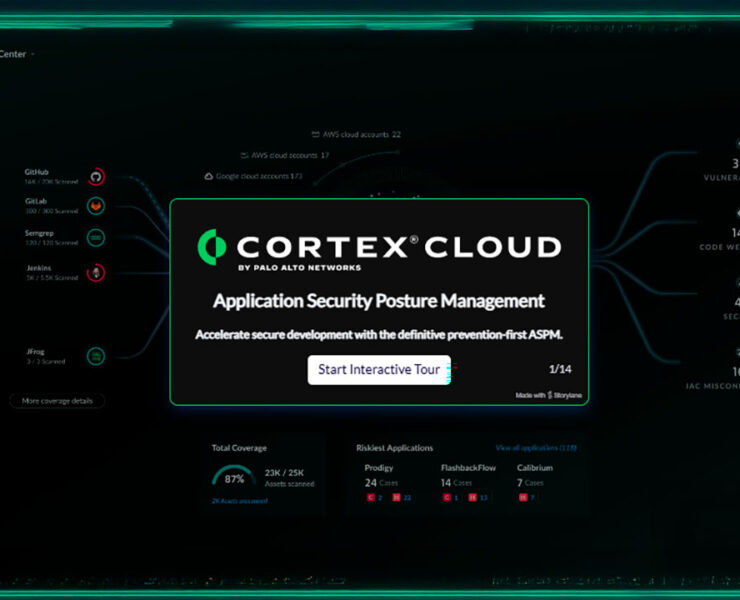This screenshot has height=600, width=740.
Task: Click the GitLab fox icon
Action: click(x=96, y=206)
